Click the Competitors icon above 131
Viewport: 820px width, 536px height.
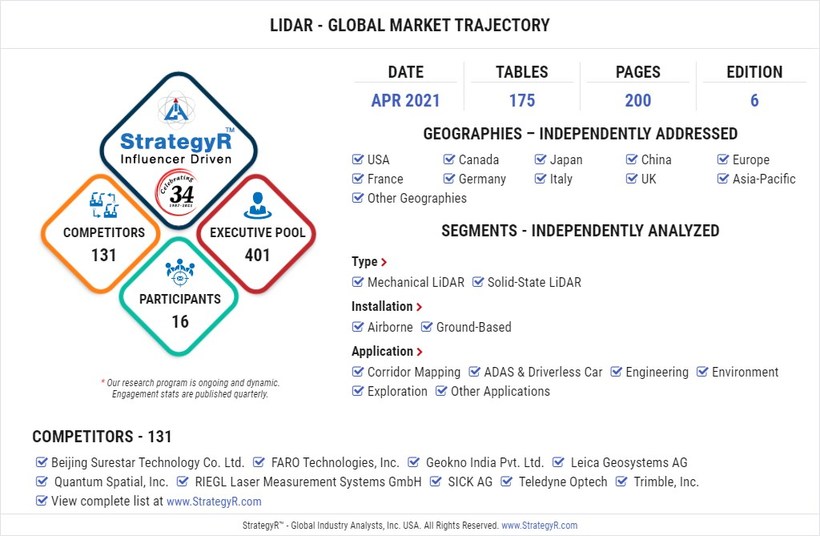click(104, 204)
